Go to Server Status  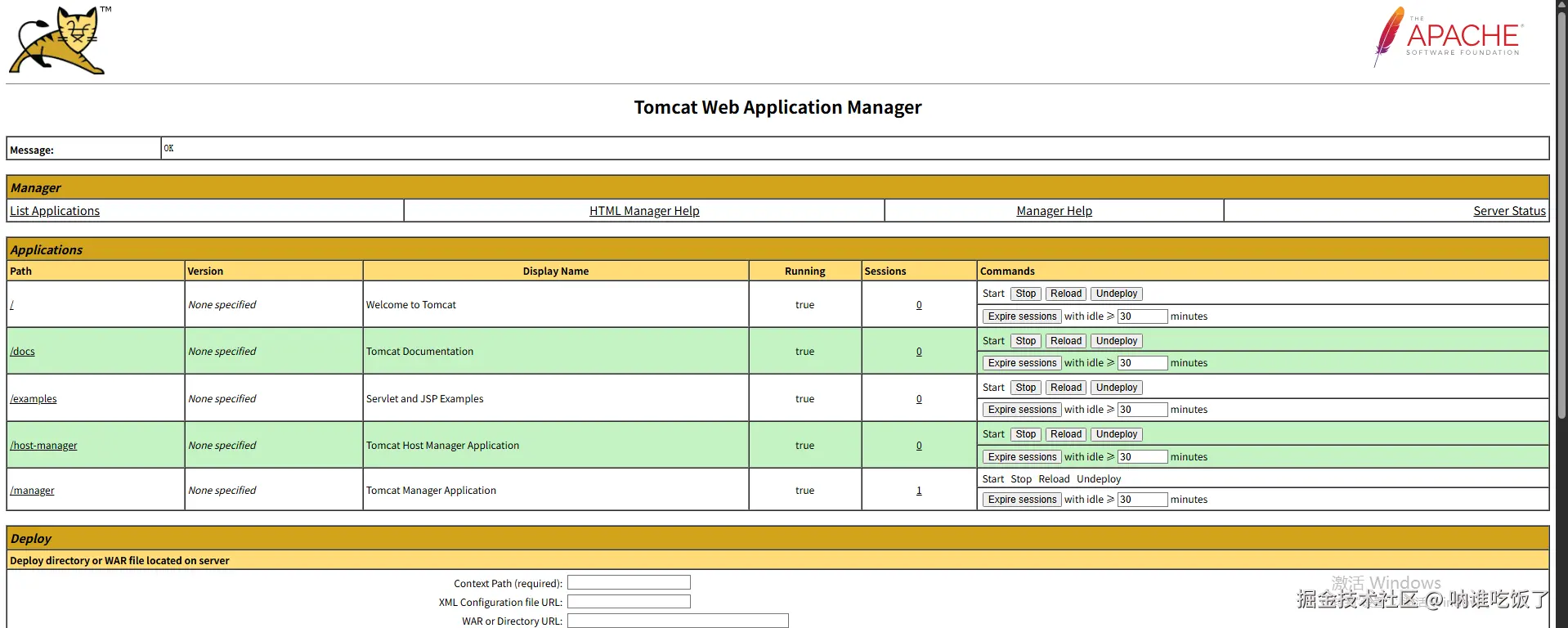pyautogui.click(x=1509, y=211)
